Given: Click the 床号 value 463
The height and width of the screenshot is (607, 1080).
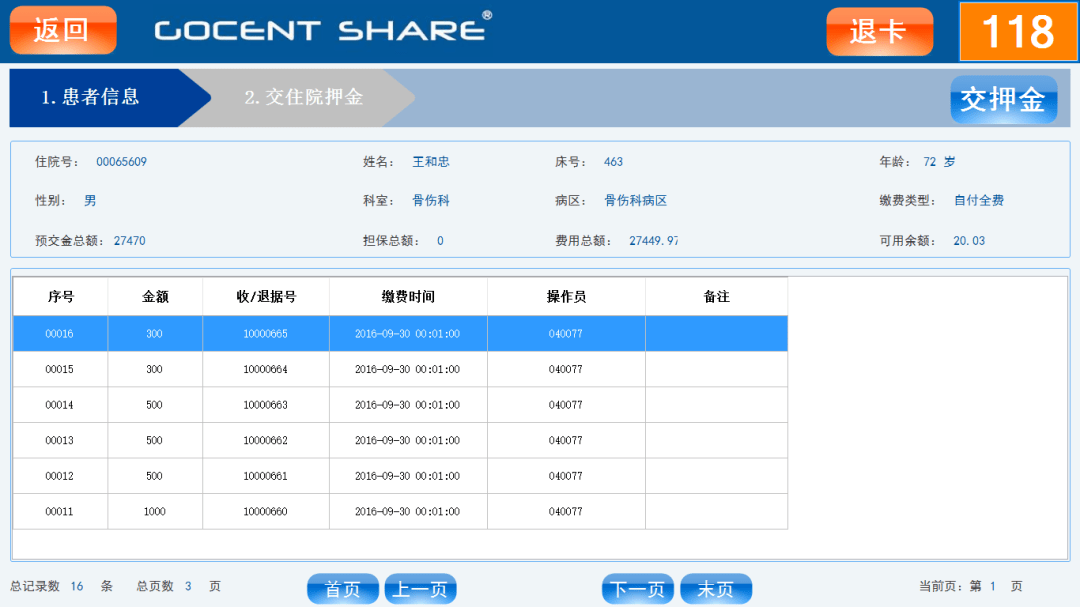Looking at the screenshot, I should (613, 162).
